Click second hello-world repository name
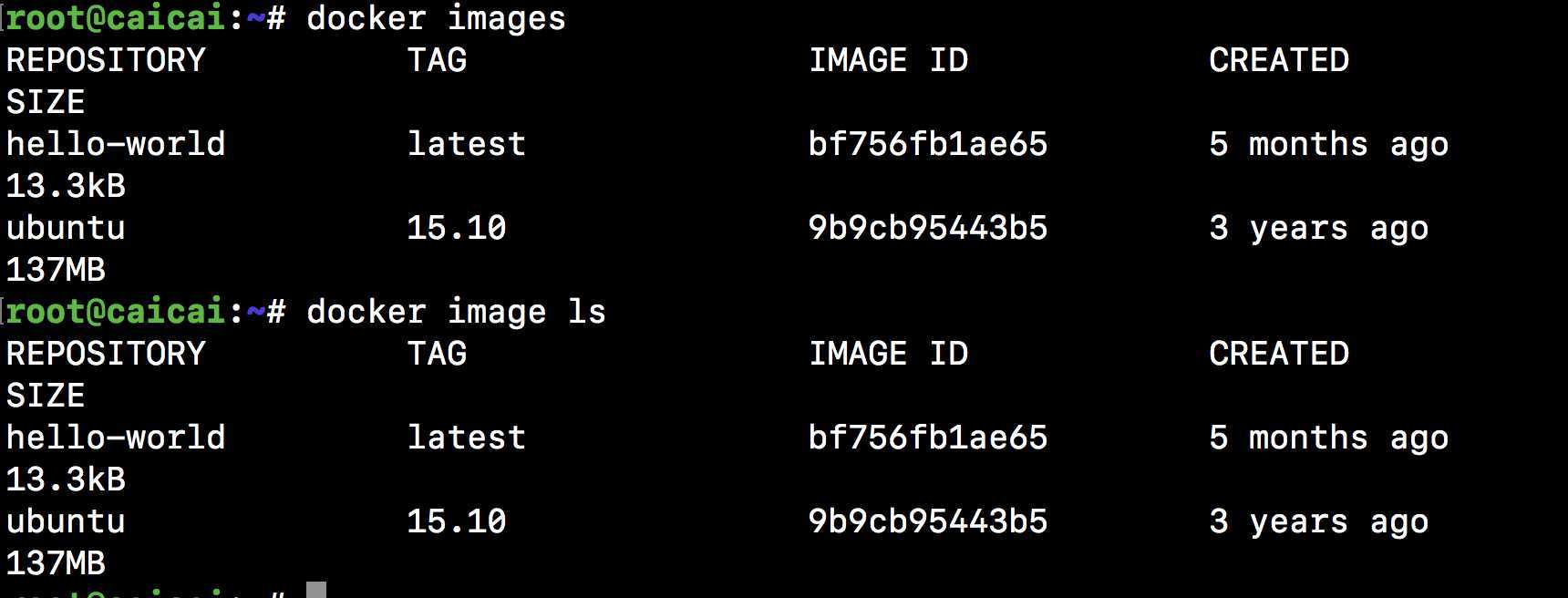1568x598 pixels. pos(116,438)
